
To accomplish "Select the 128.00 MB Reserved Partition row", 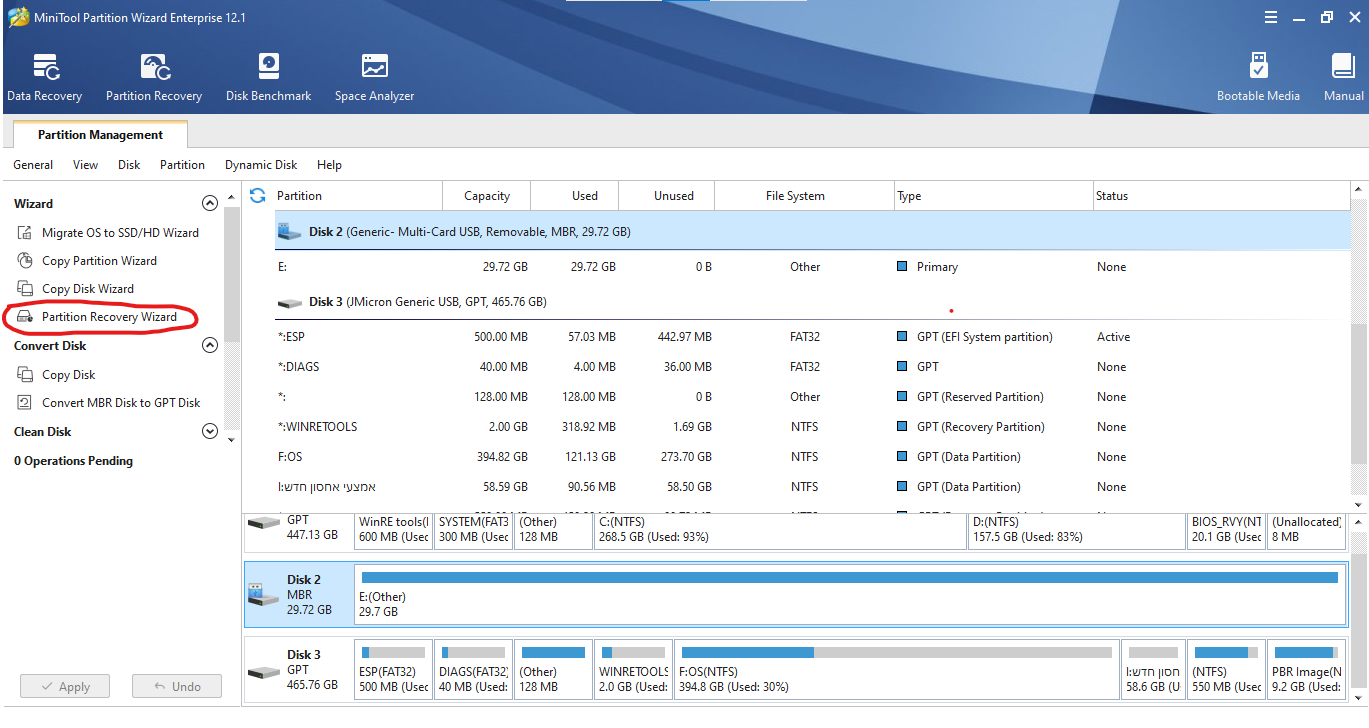I will click(812, 397).
